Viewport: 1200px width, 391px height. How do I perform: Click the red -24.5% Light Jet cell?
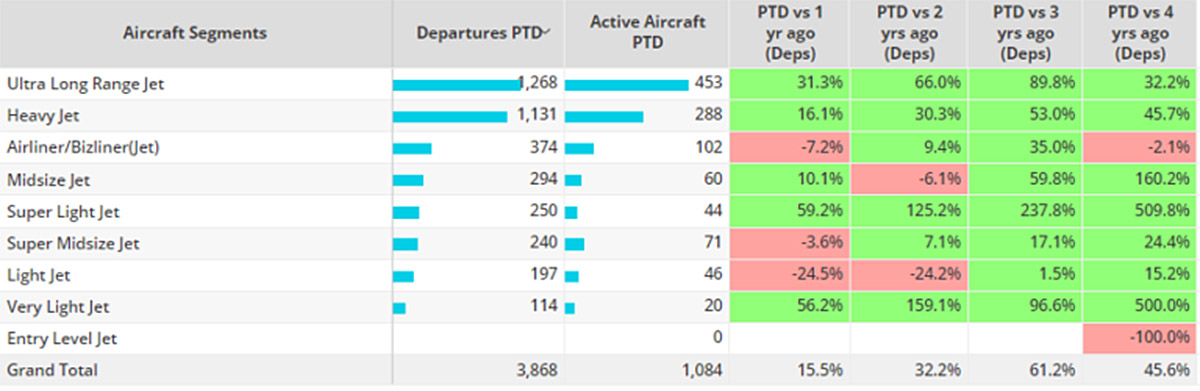click(x=791, y=275)
